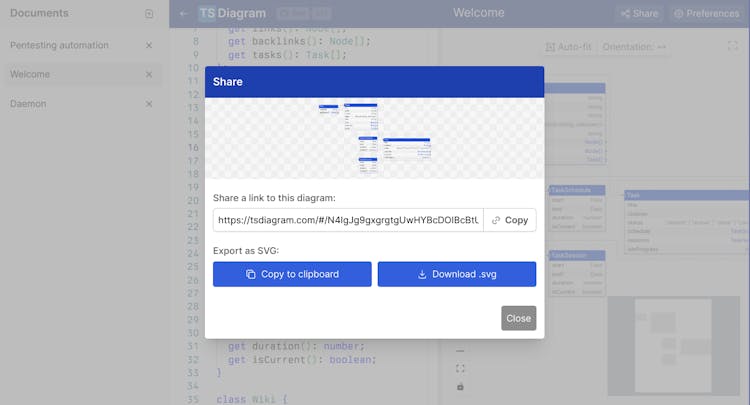Click the back arrow in the header
Viewport: 750px width, 405px height.
pyautogui.click(x=184, y=13)
